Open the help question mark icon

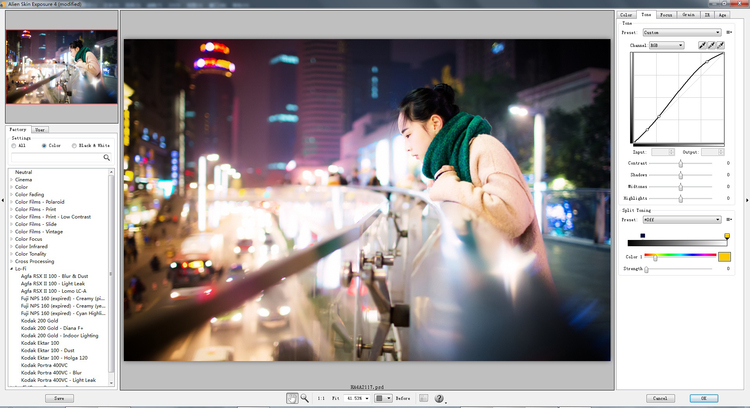[x=439, y=398]
